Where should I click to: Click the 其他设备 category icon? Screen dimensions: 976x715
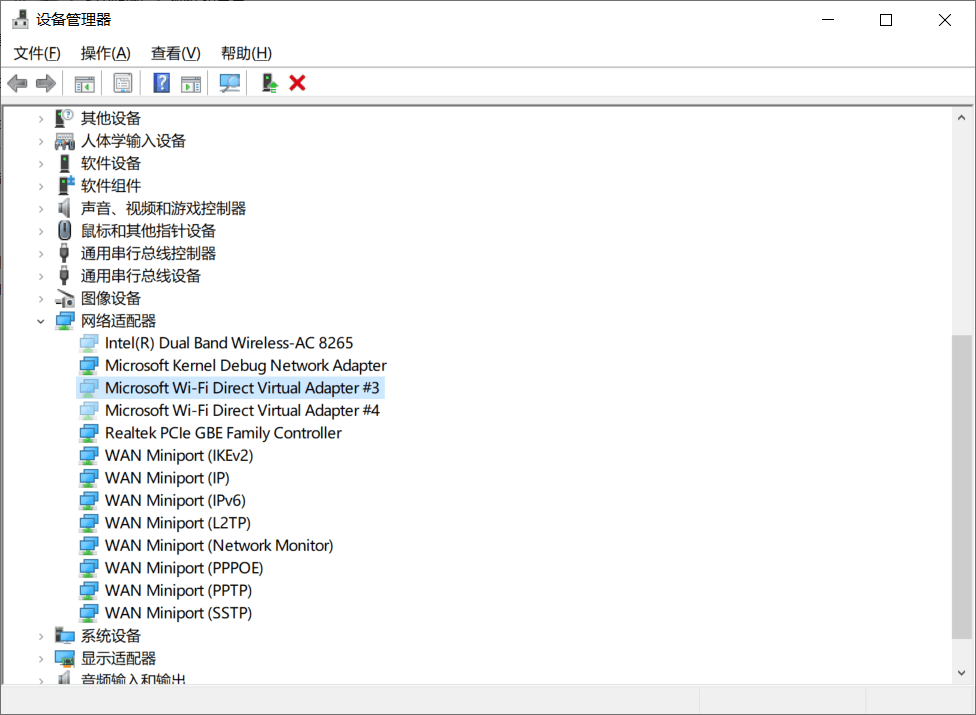tap(64, 118)
